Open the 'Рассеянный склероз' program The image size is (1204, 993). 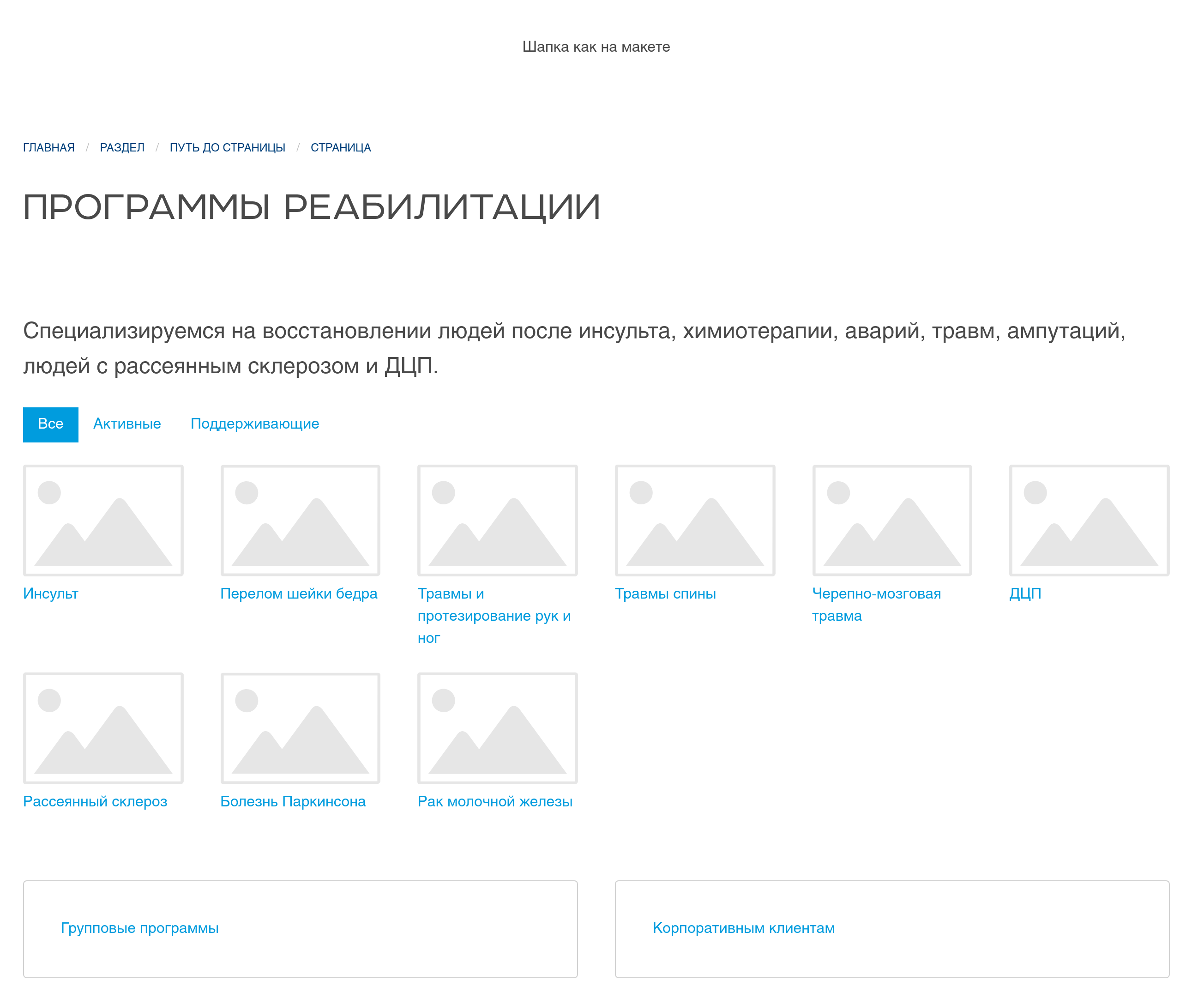[95, 801]
